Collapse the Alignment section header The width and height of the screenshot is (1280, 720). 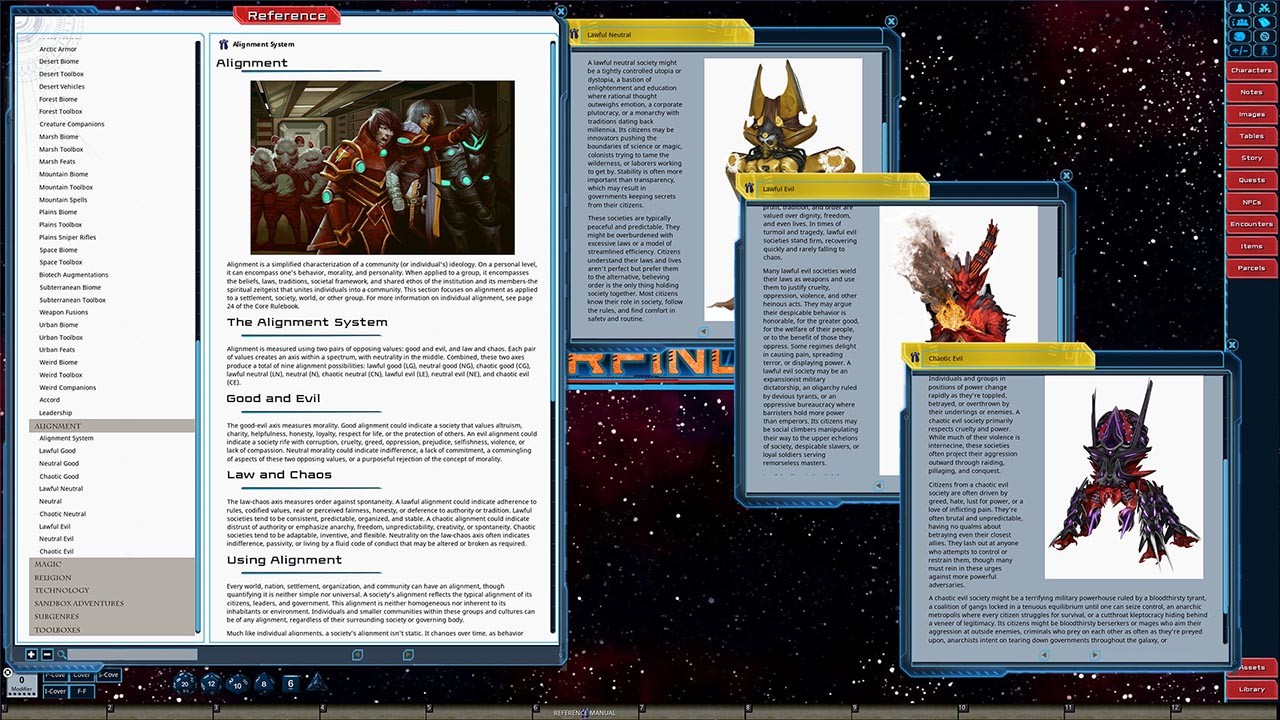pyautogui.click(x=112, y=426)
